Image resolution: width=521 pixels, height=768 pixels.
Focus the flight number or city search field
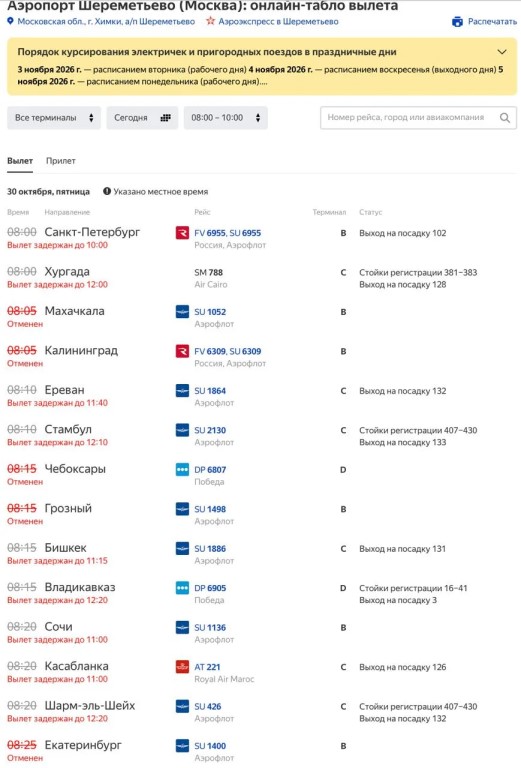pos(418,118)
